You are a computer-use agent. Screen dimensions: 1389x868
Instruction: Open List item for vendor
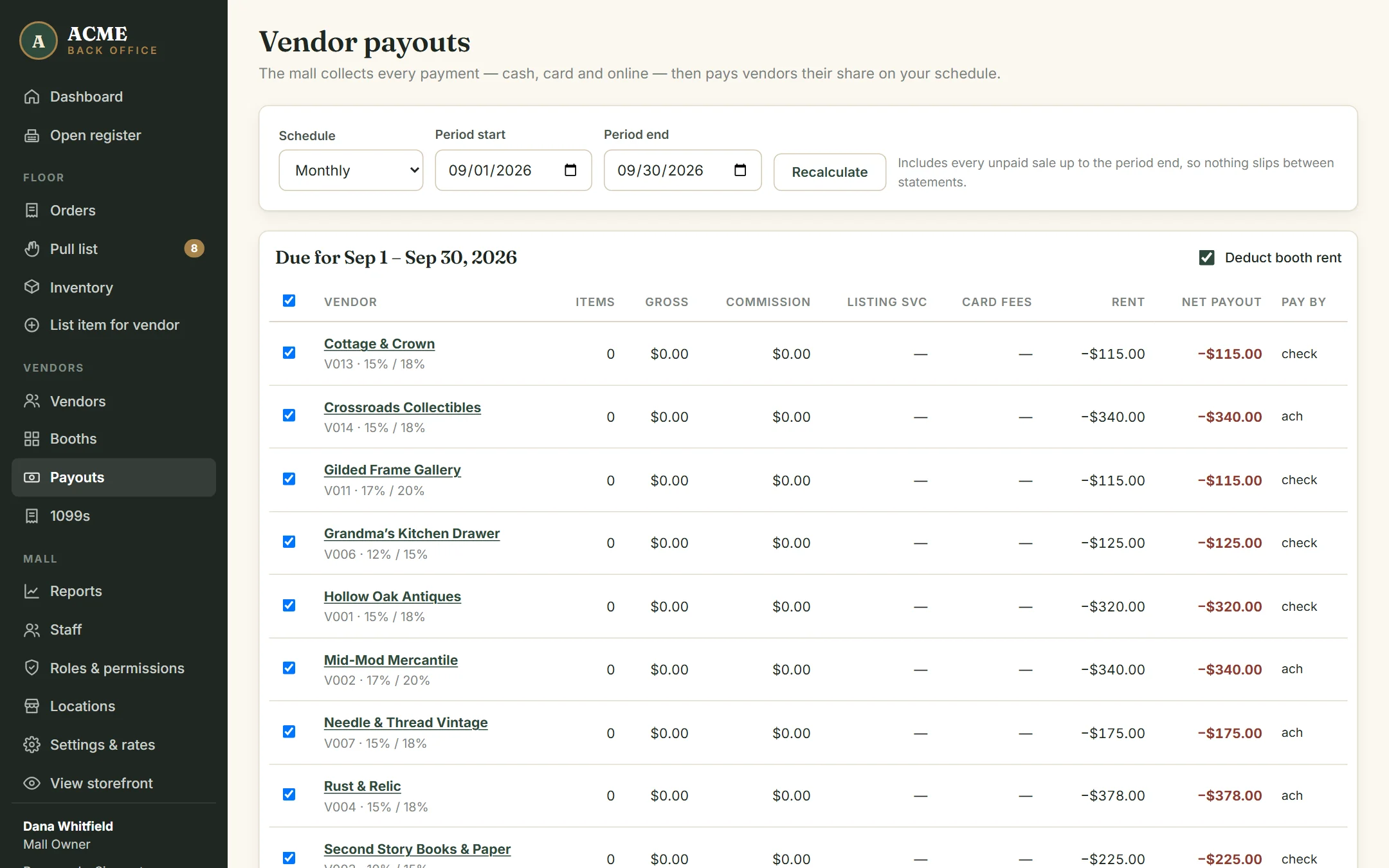114,325
